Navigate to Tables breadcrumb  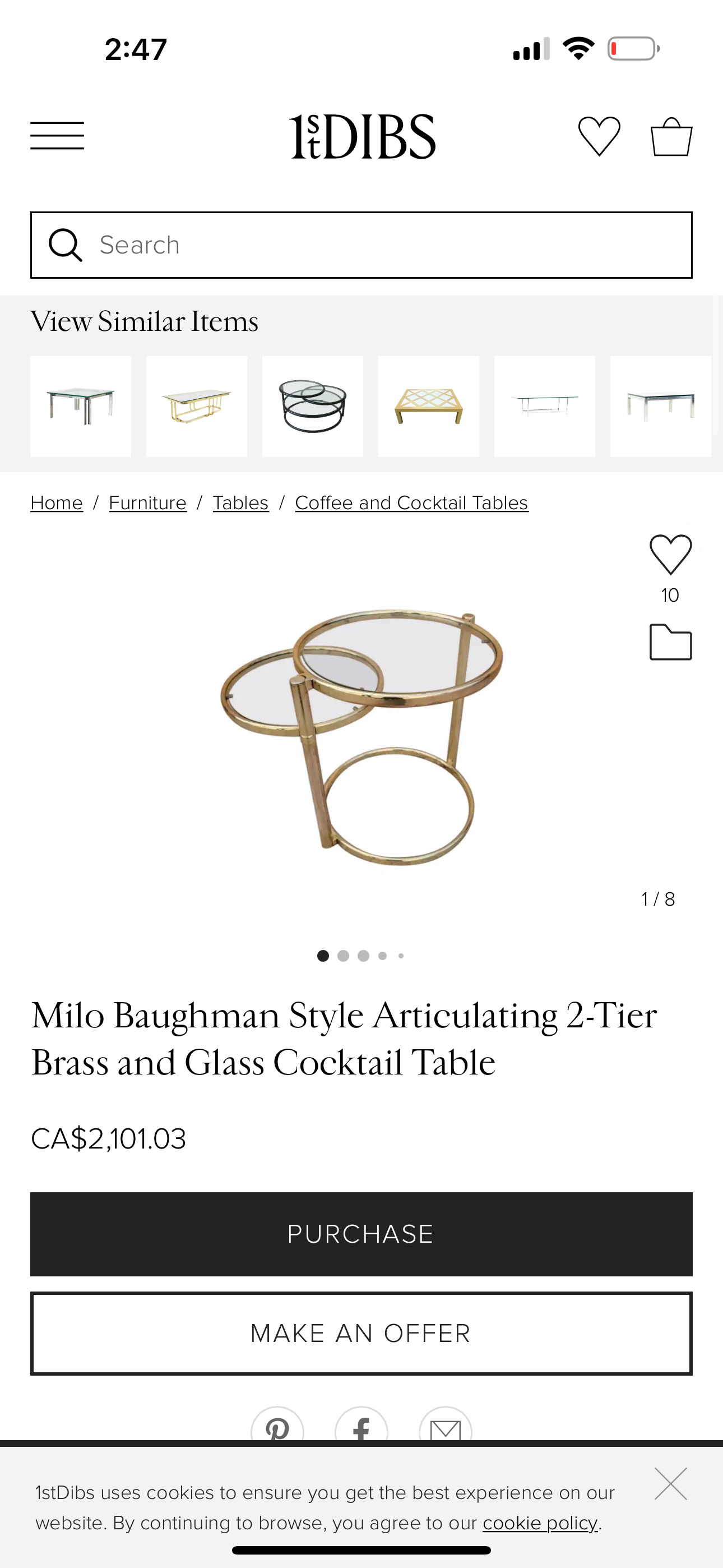pyautogui.click(x=241, y=503)
